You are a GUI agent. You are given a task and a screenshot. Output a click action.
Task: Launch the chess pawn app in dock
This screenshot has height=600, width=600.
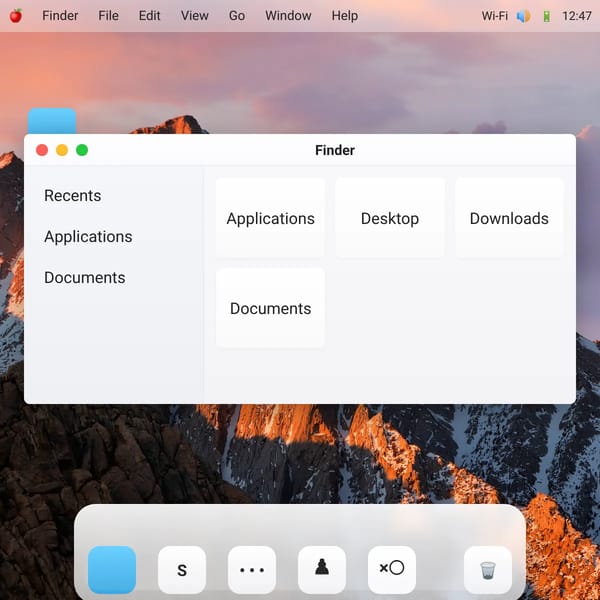pyautogui.click(x=322, y=570)
